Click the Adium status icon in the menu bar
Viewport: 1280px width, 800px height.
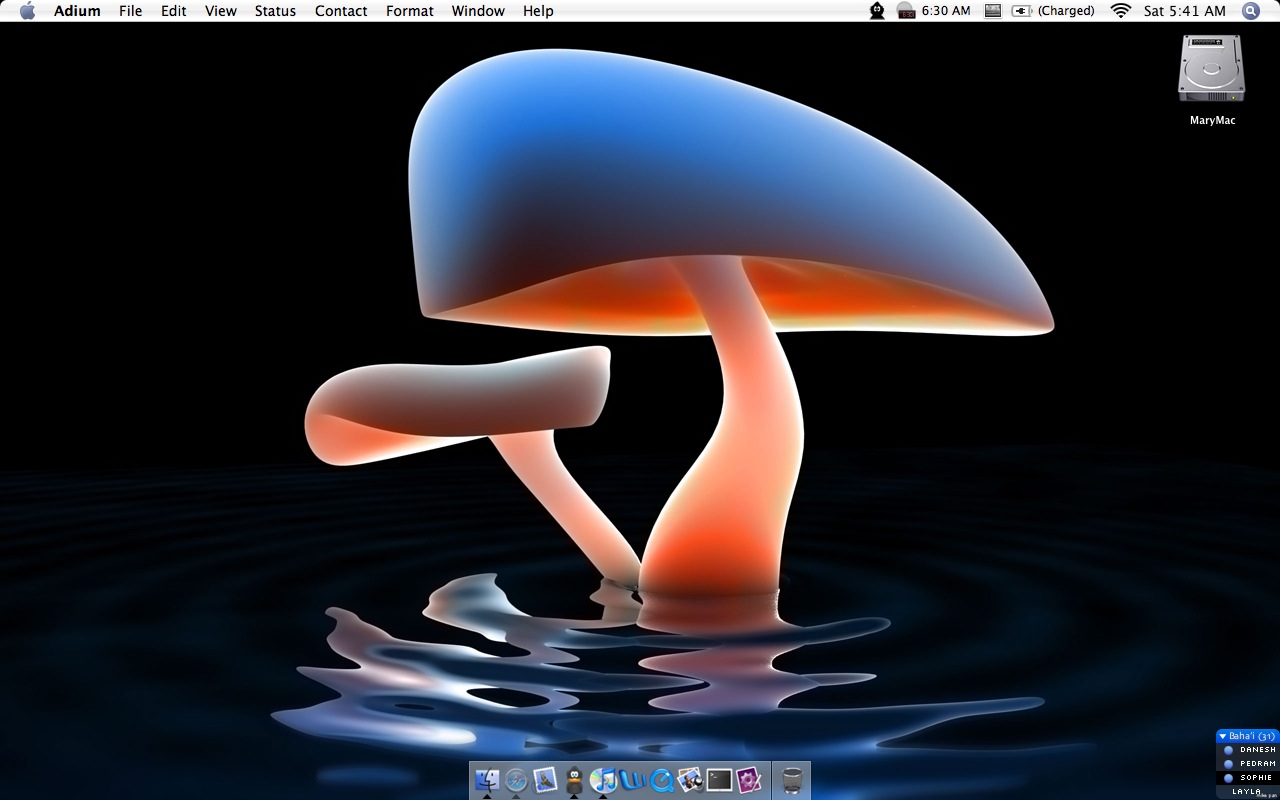(877, 11)
